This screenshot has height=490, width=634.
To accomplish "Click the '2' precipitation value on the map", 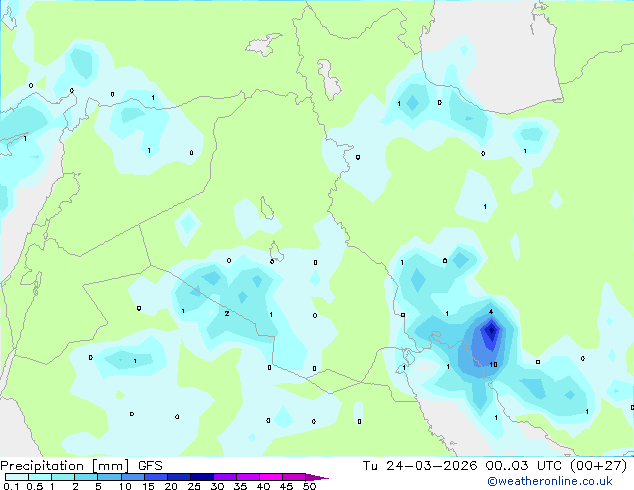I will pyautogui.click(x=227, y=313).
